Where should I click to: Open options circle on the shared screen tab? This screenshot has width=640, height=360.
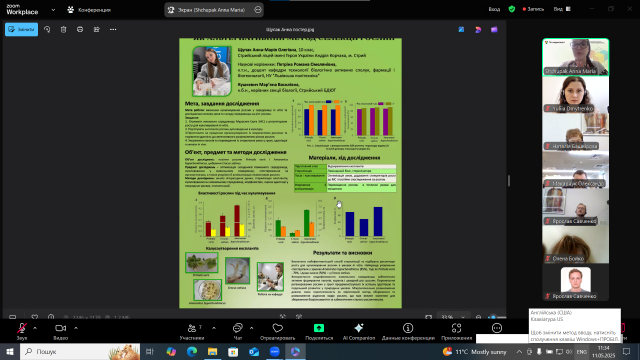tap(258, 9)
